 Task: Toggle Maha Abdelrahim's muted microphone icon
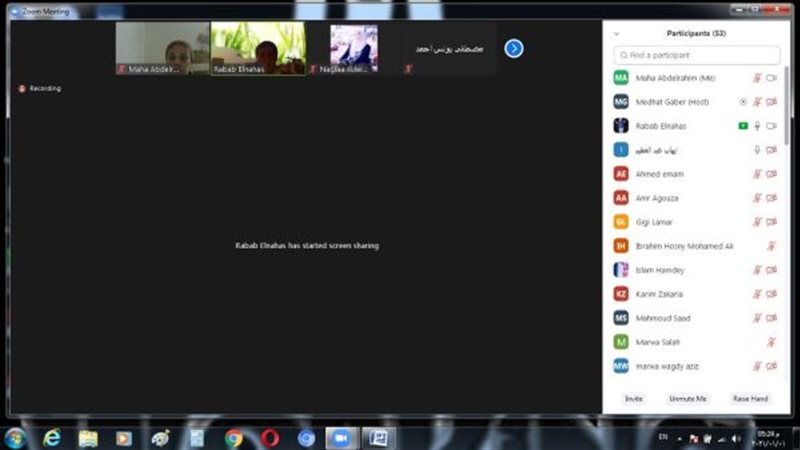[757, 78]
